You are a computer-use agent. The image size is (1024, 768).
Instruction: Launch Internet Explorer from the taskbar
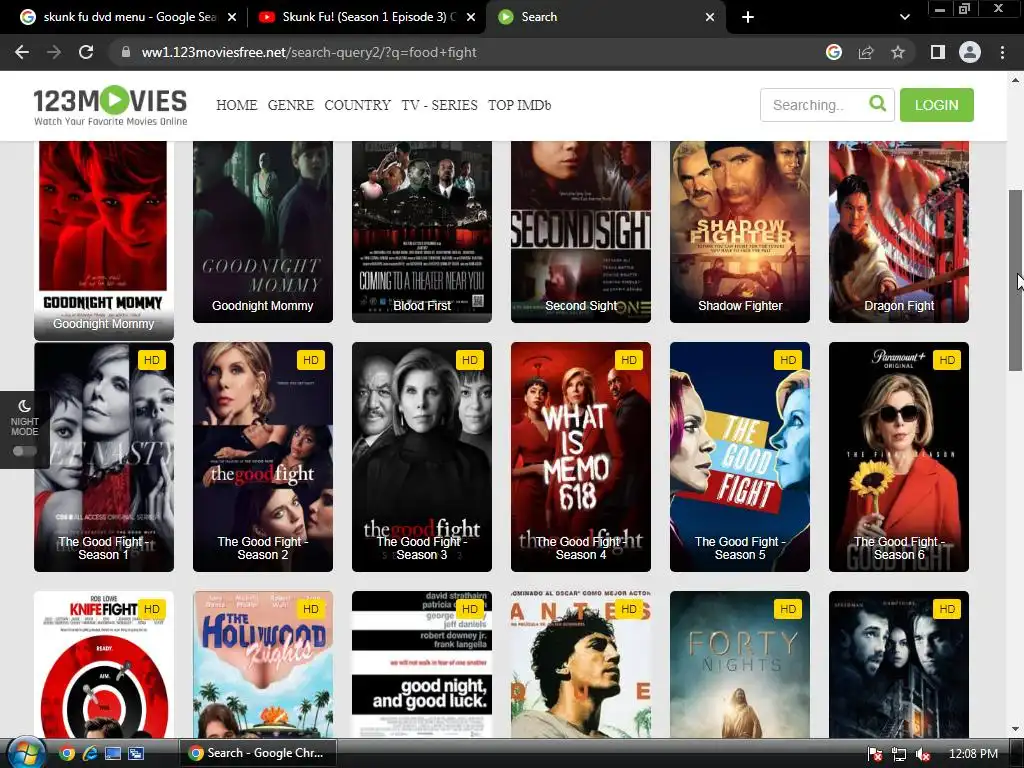[x=90, y=754]
